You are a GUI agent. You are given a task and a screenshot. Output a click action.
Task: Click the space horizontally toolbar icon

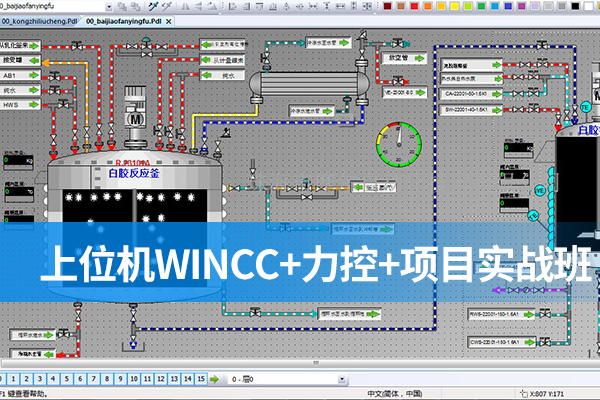click(x=313, y=6)
